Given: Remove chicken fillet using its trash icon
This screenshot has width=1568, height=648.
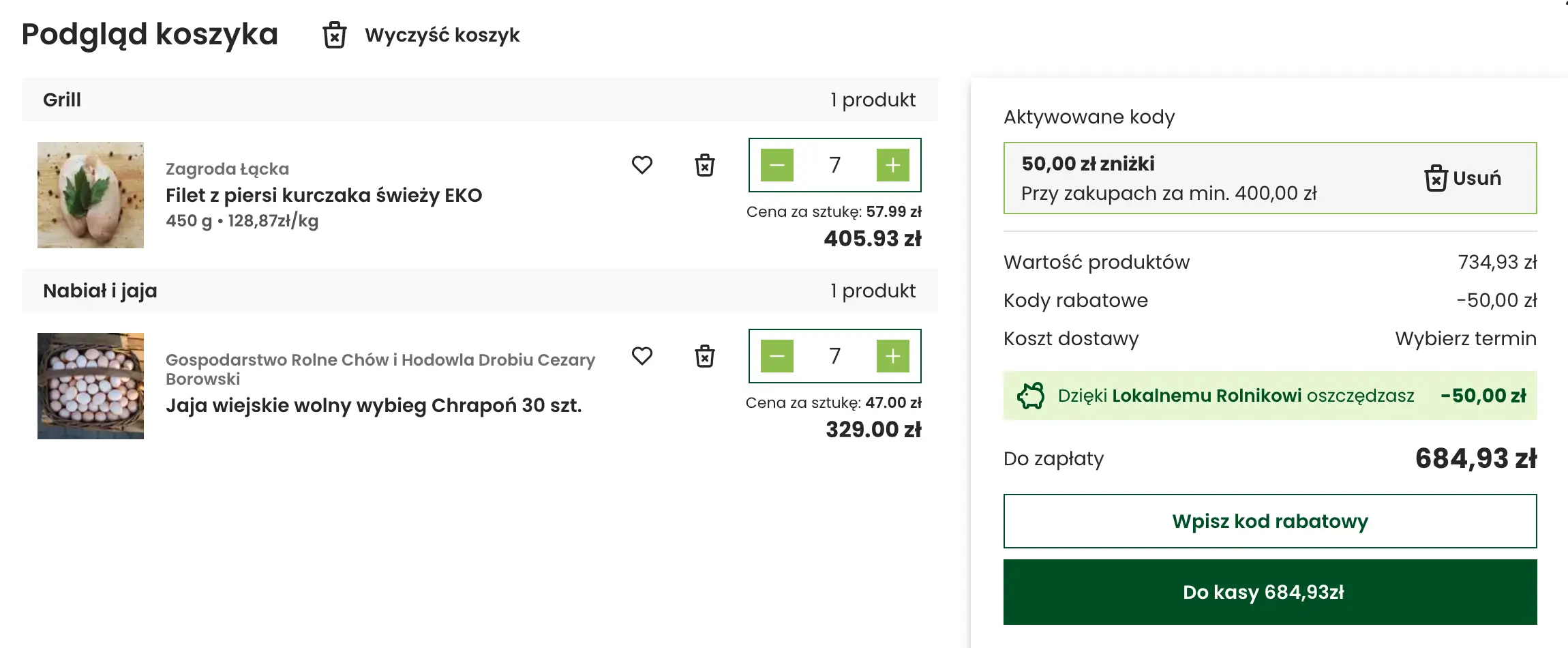Looking at the screenshot, I should pyautogui.click(x=704, y=165).
